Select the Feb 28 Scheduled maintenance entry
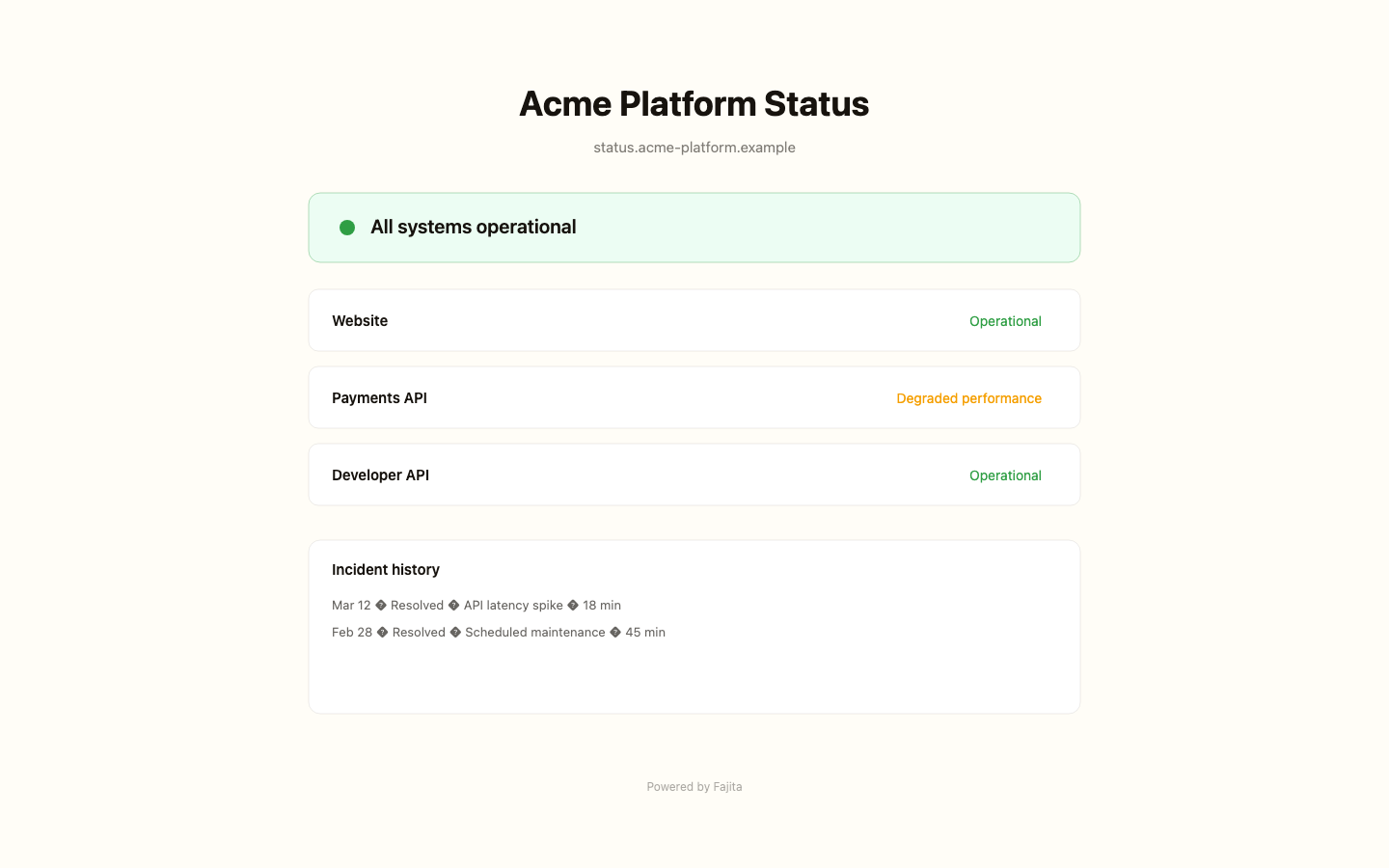This screenshot has height=868, width=1389. [x=499, y=633]
